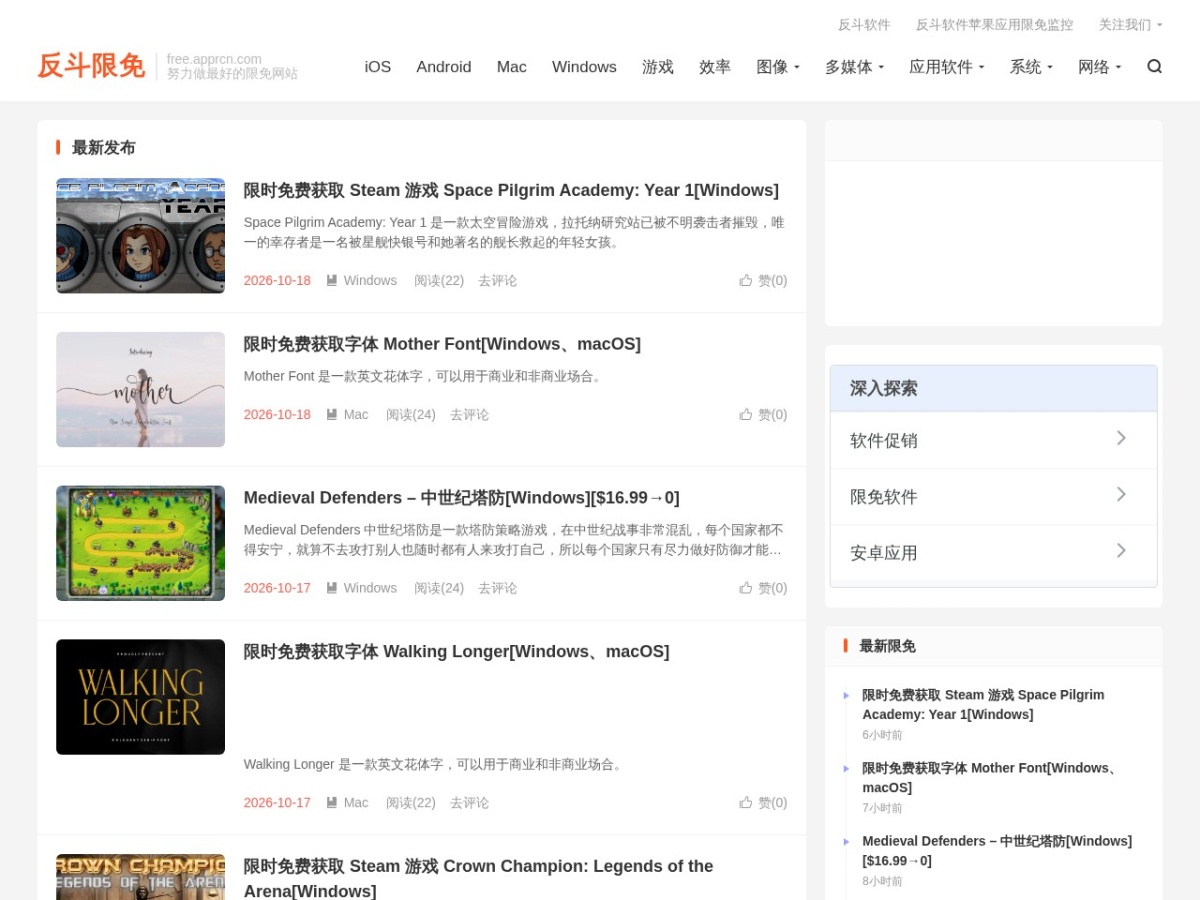The height and width of the screenshot is (900, 1200).
Task: Click category icon beside Mac on Mother Font post
Action: click(x=332, y=415)
